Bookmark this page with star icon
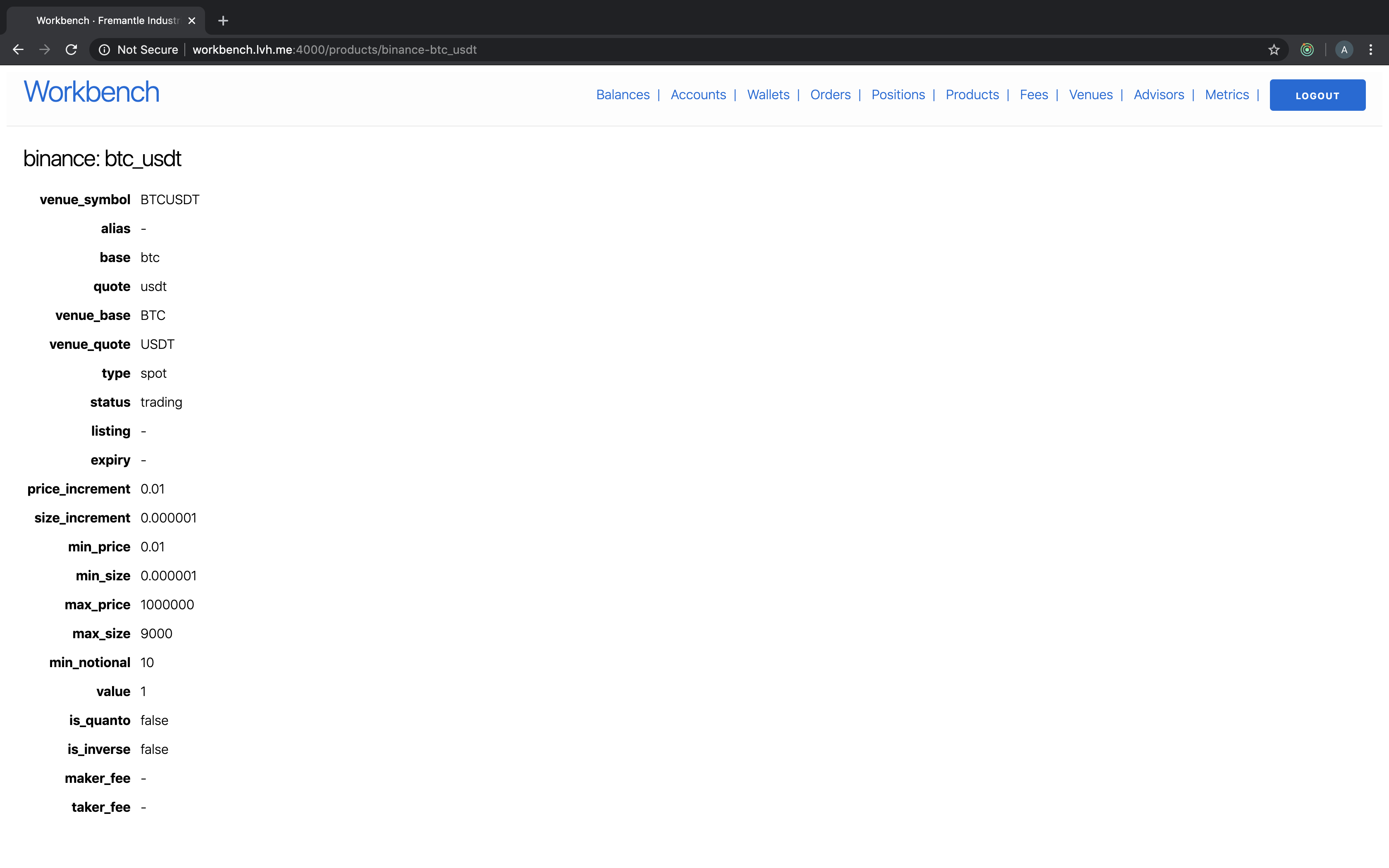Screen dimensions: 1389x868 tap(1274, 50)
